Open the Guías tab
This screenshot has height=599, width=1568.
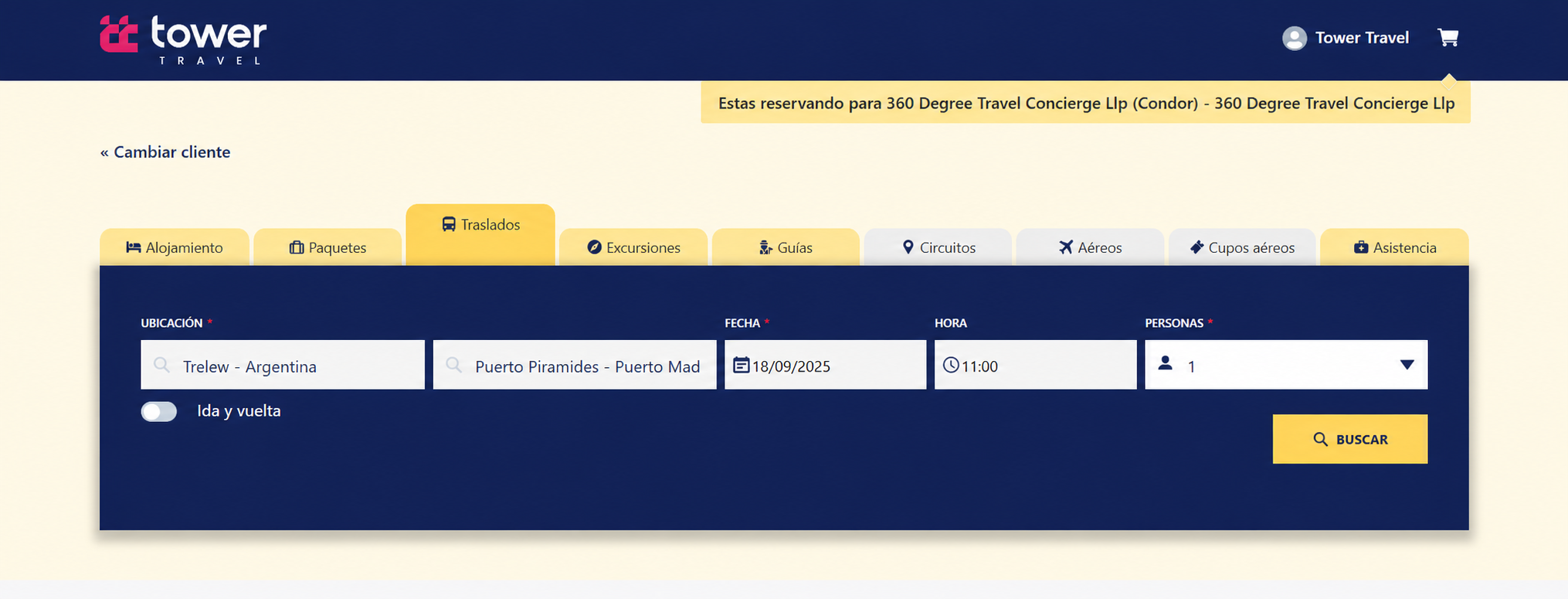pyautogui.click(x=786, y=247)
